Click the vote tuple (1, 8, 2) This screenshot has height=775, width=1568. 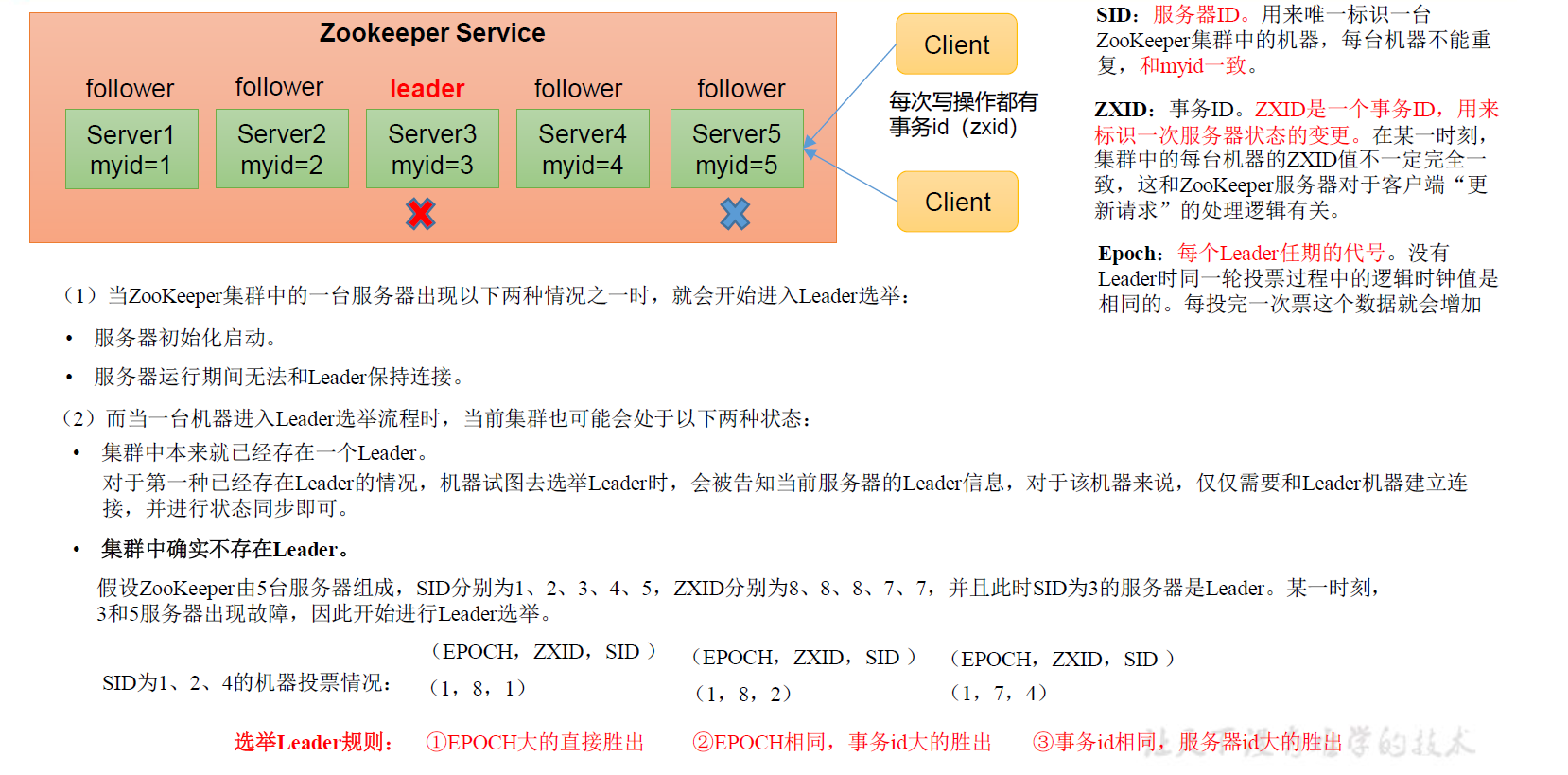(x=742, y=694)
